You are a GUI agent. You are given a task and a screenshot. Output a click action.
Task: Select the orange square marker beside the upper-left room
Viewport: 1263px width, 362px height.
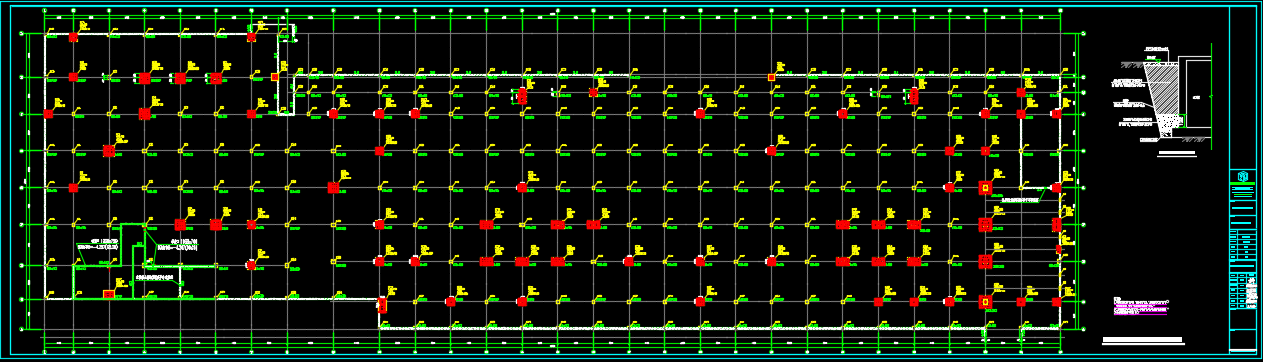(x=275, y=76)
